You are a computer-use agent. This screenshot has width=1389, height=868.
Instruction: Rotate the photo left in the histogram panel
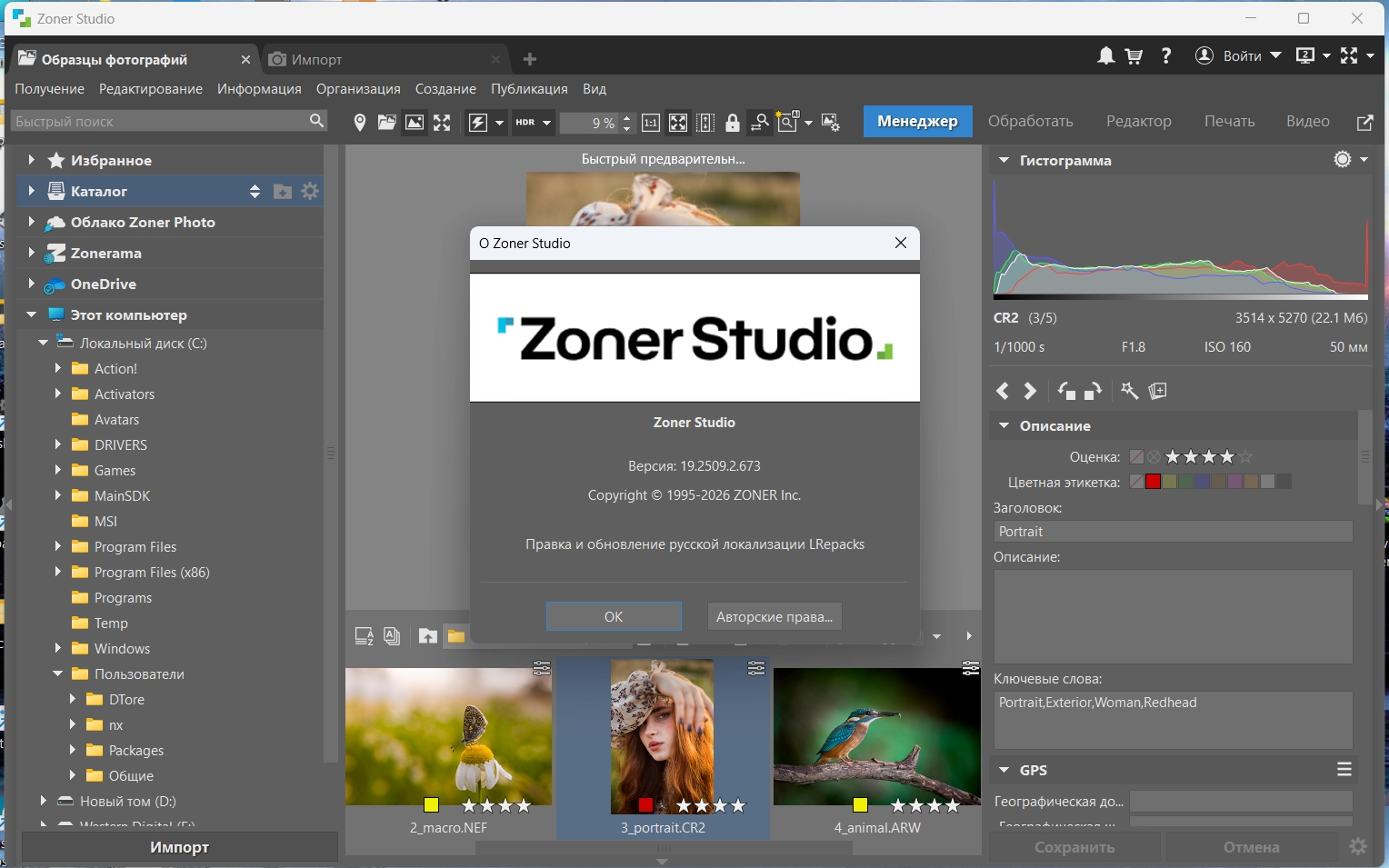(1066, 391)
